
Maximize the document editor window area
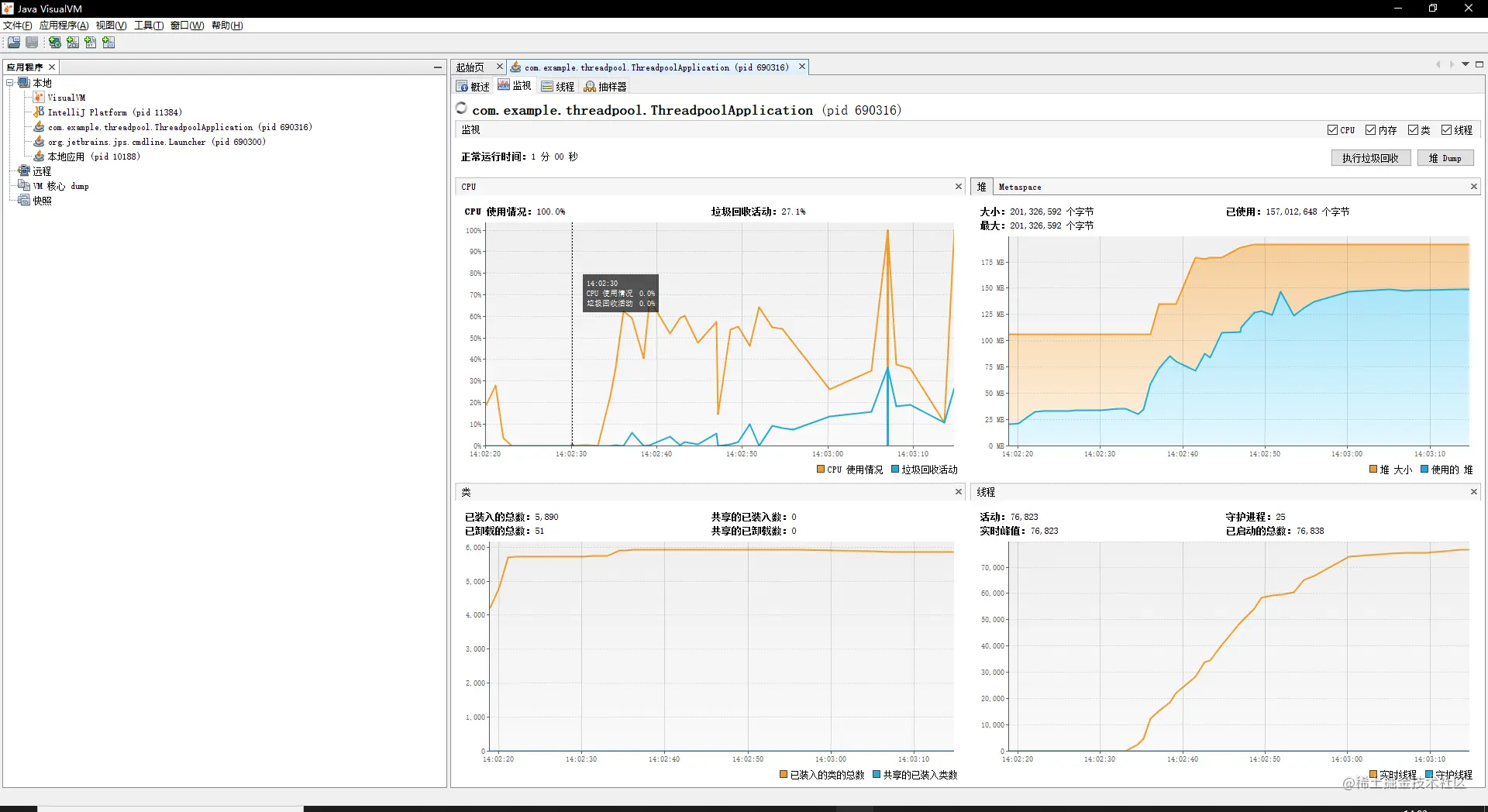(x=1479, y=65)
